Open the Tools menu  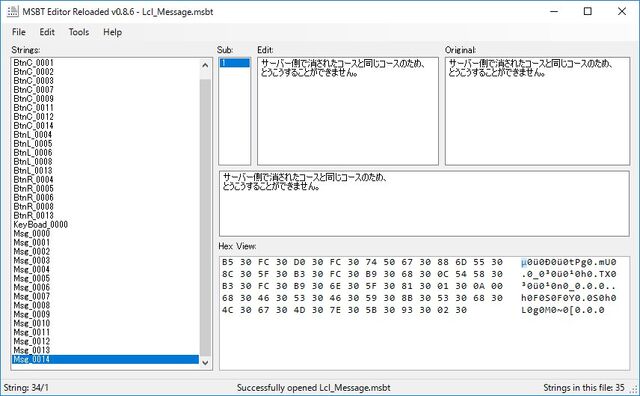point(79,32)
